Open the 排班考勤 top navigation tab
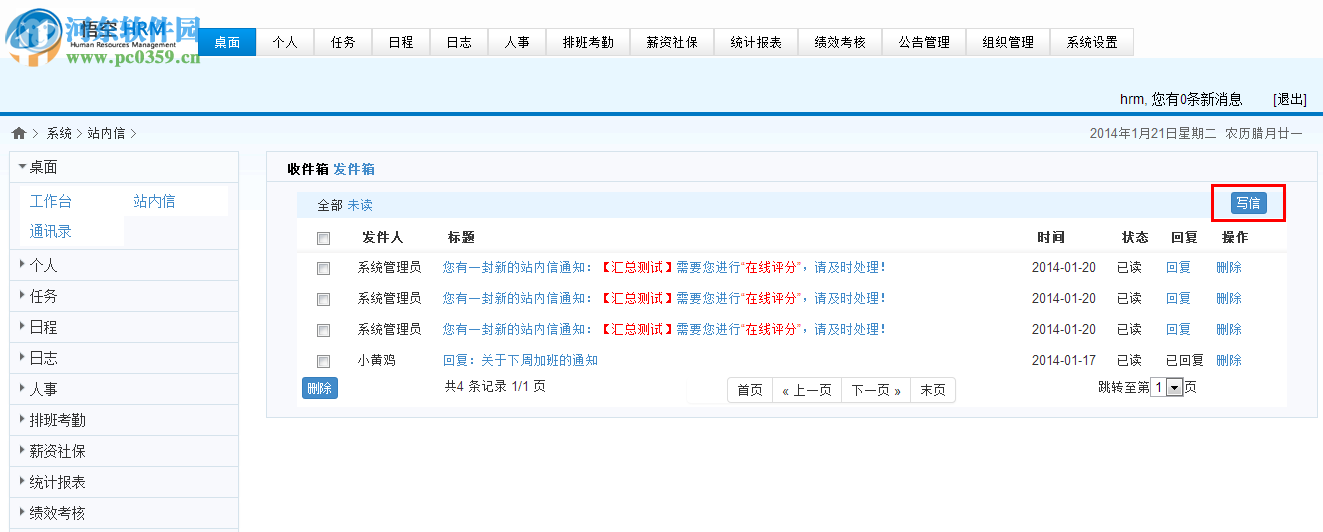The width and height of the screenshot is (1323, 532). [589, 42]
